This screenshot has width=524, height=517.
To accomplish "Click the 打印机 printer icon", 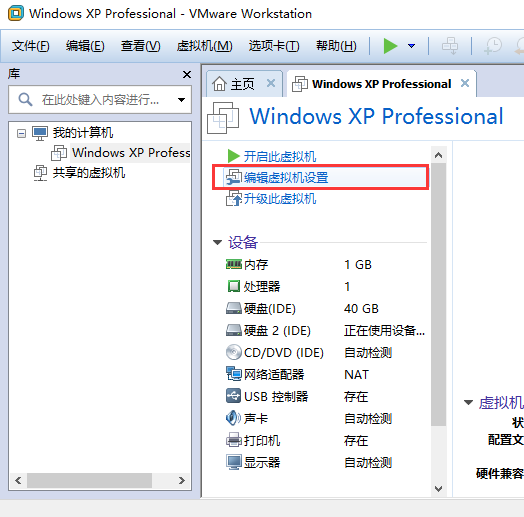I will [x=234, y=440].
